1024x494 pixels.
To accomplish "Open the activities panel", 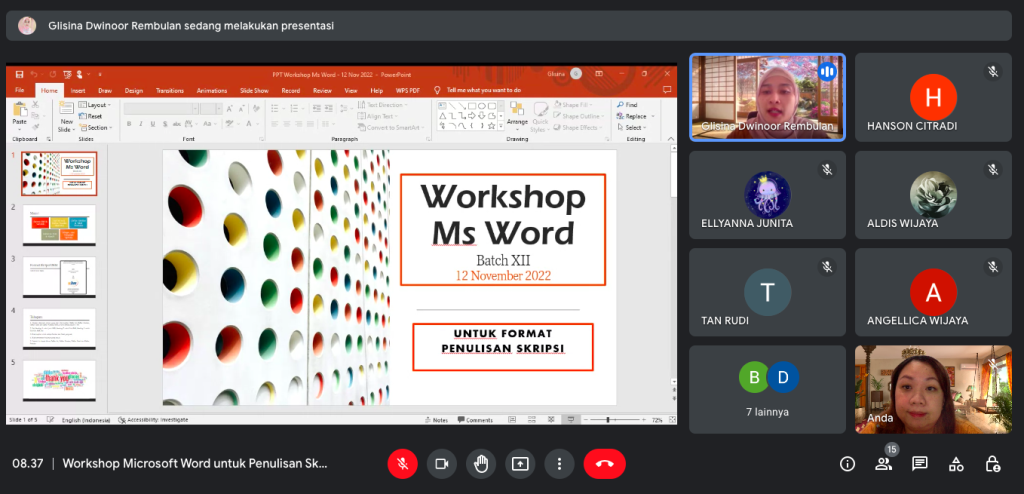I will (956, 464).
